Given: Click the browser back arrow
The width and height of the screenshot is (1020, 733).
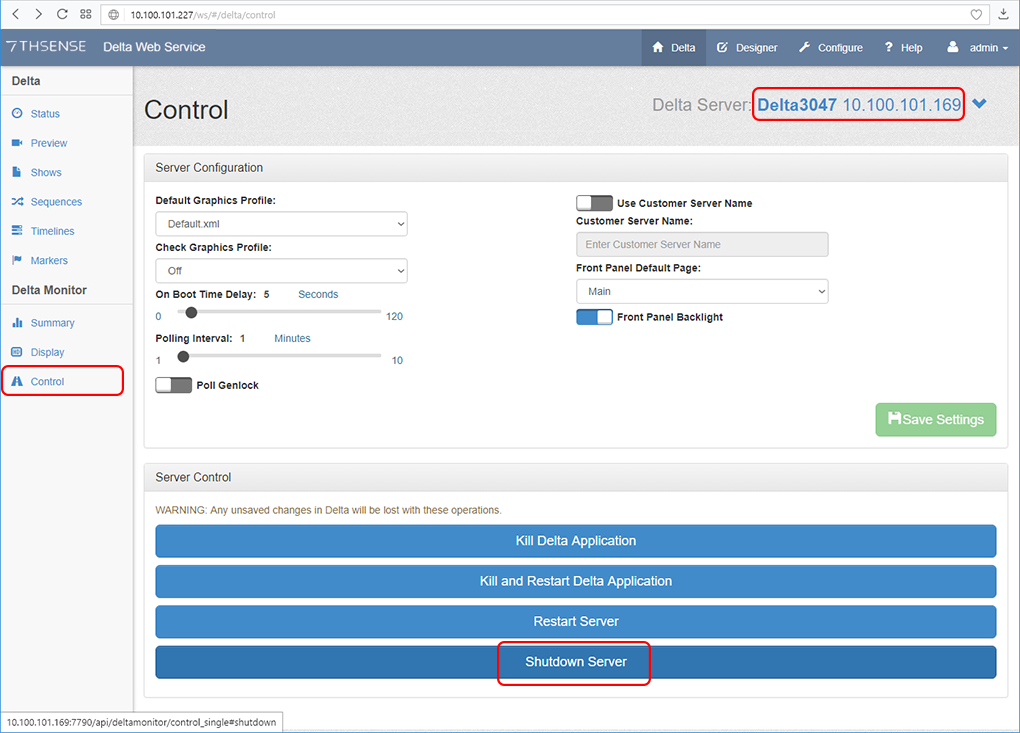Looking at the screenshot, I should (16, 14).
